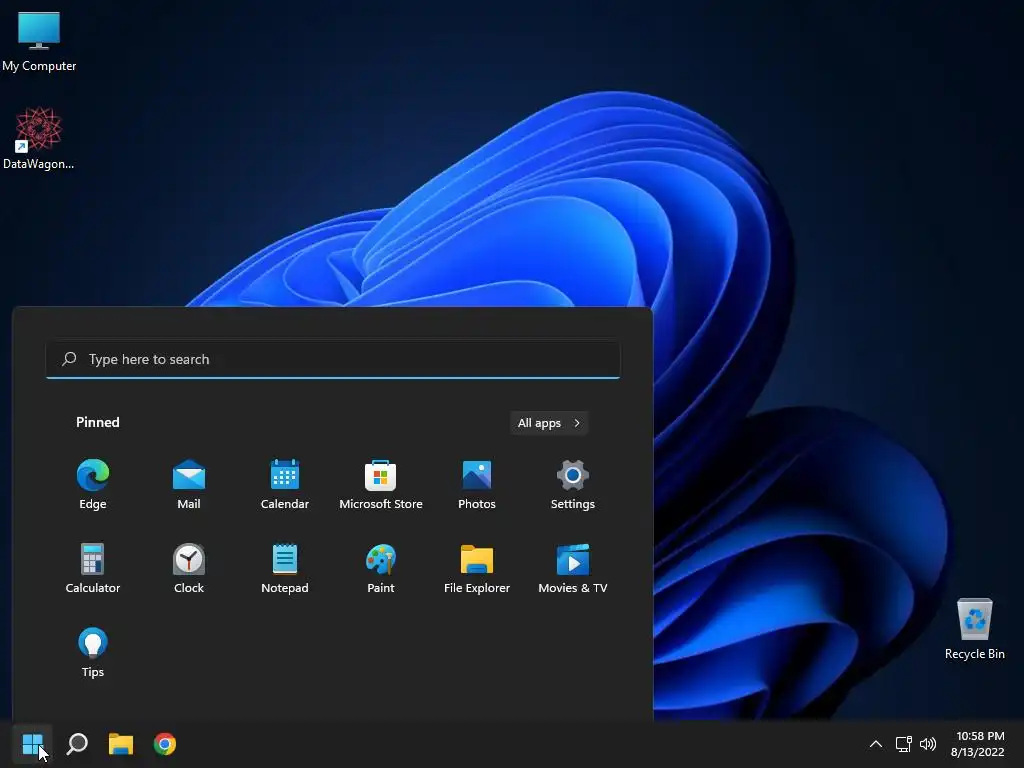The image size is (1024, 768).
Task: Launch Notepad from pinned apps
Action: 285,568
